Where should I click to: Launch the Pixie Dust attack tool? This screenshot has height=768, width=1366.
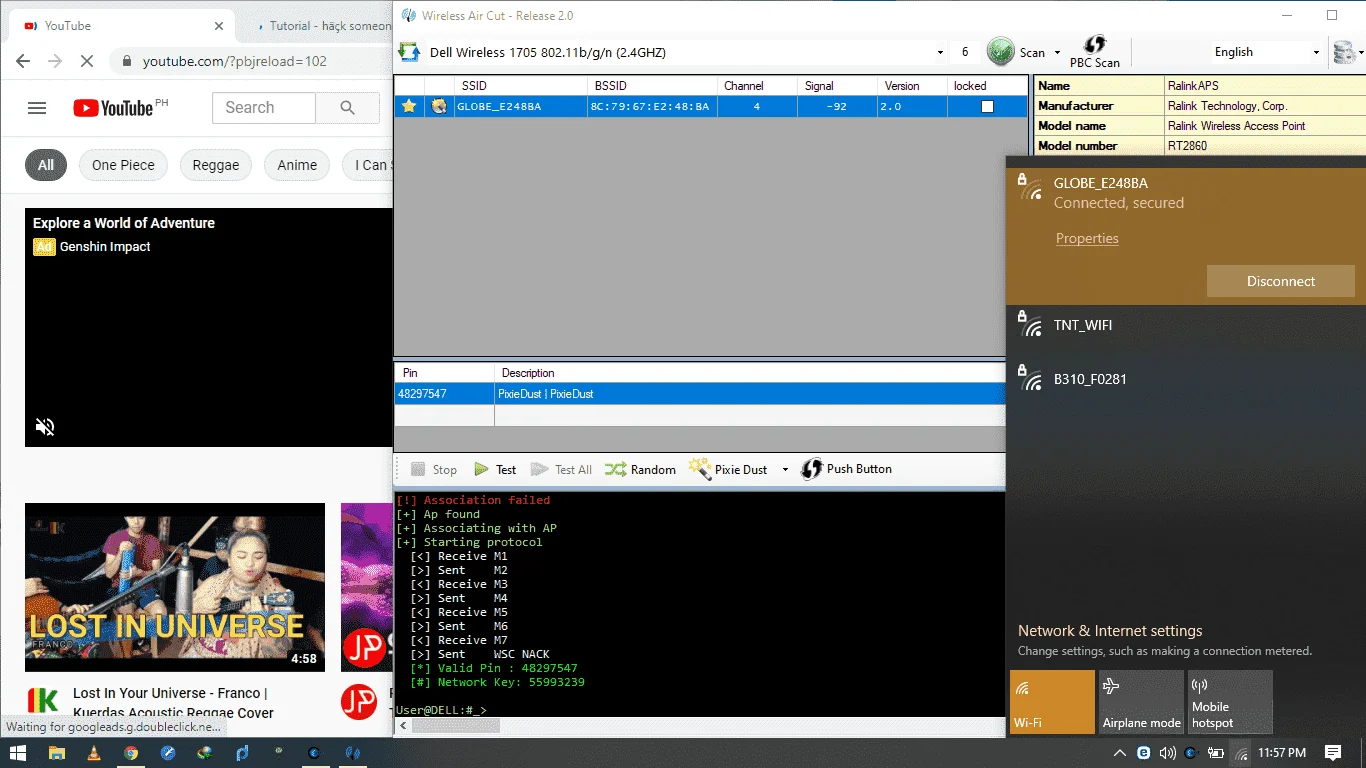728,469
